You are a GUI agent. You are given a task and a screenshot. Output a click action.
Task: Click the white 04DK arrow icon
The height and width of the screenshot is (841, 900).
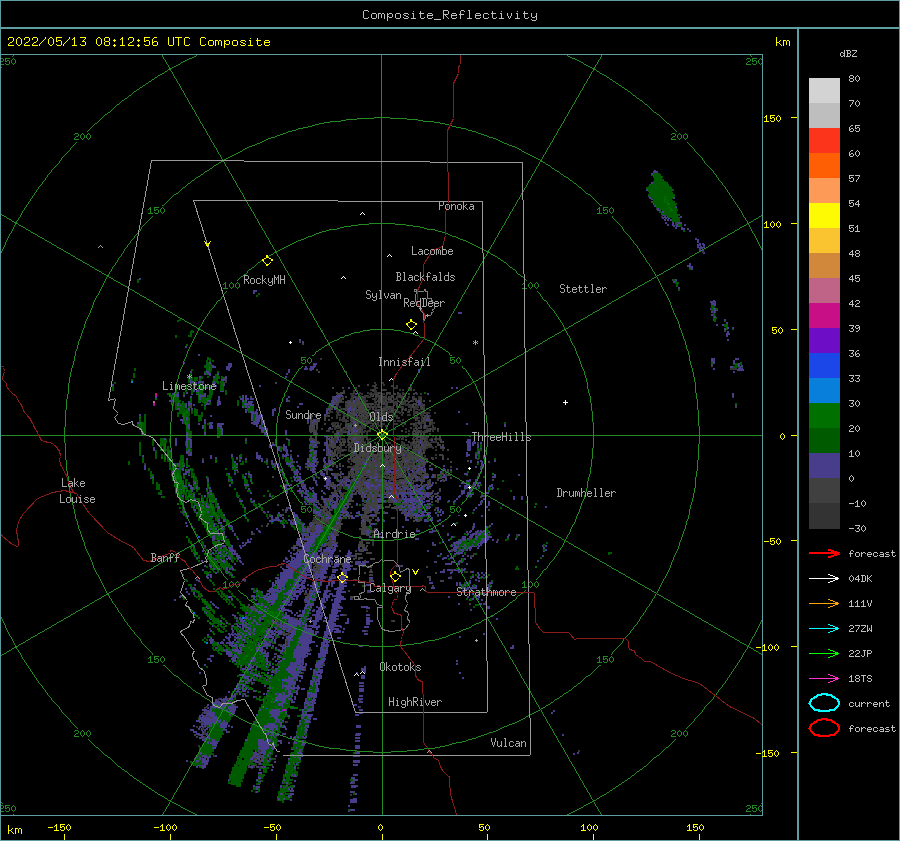click(824, 578)
